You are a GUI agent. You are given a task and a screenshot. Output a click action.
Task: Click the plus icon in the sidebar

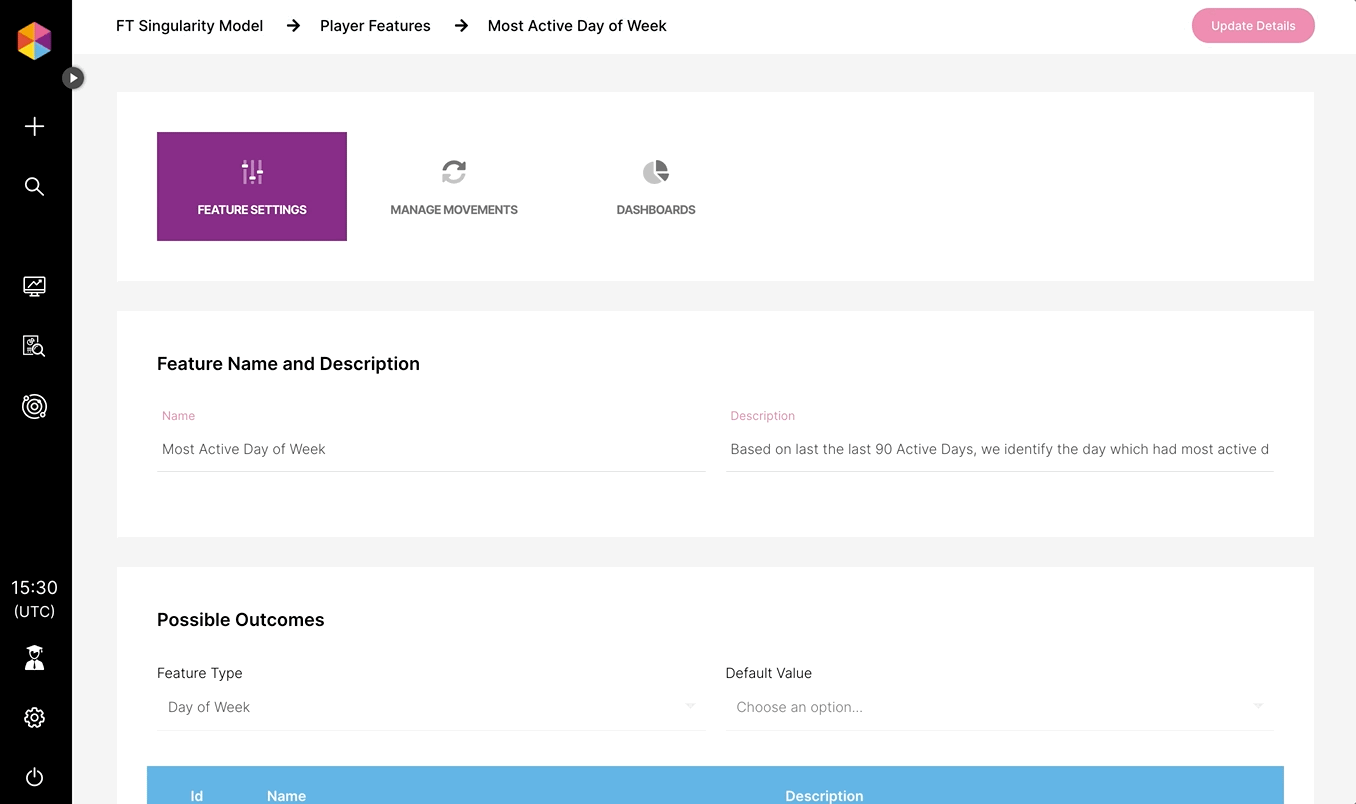pyautogui.click(x=34, y=126)
